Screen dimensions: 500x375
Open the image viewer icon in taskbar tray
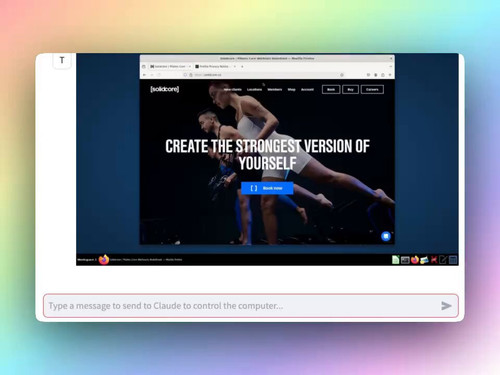coord(424,260)
